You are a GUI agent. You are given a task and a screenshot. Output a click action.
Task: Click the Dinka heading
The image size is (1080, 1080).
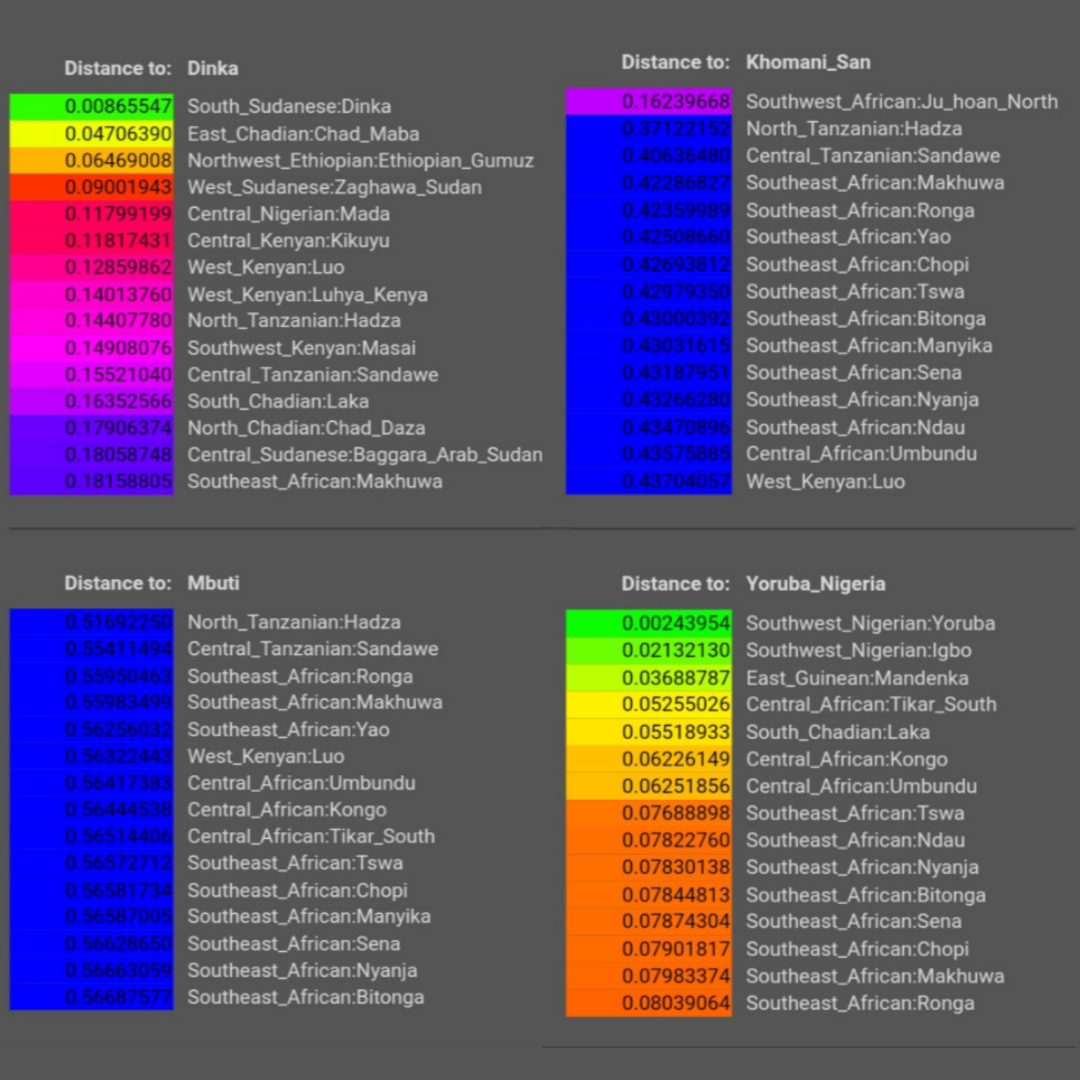213,68
